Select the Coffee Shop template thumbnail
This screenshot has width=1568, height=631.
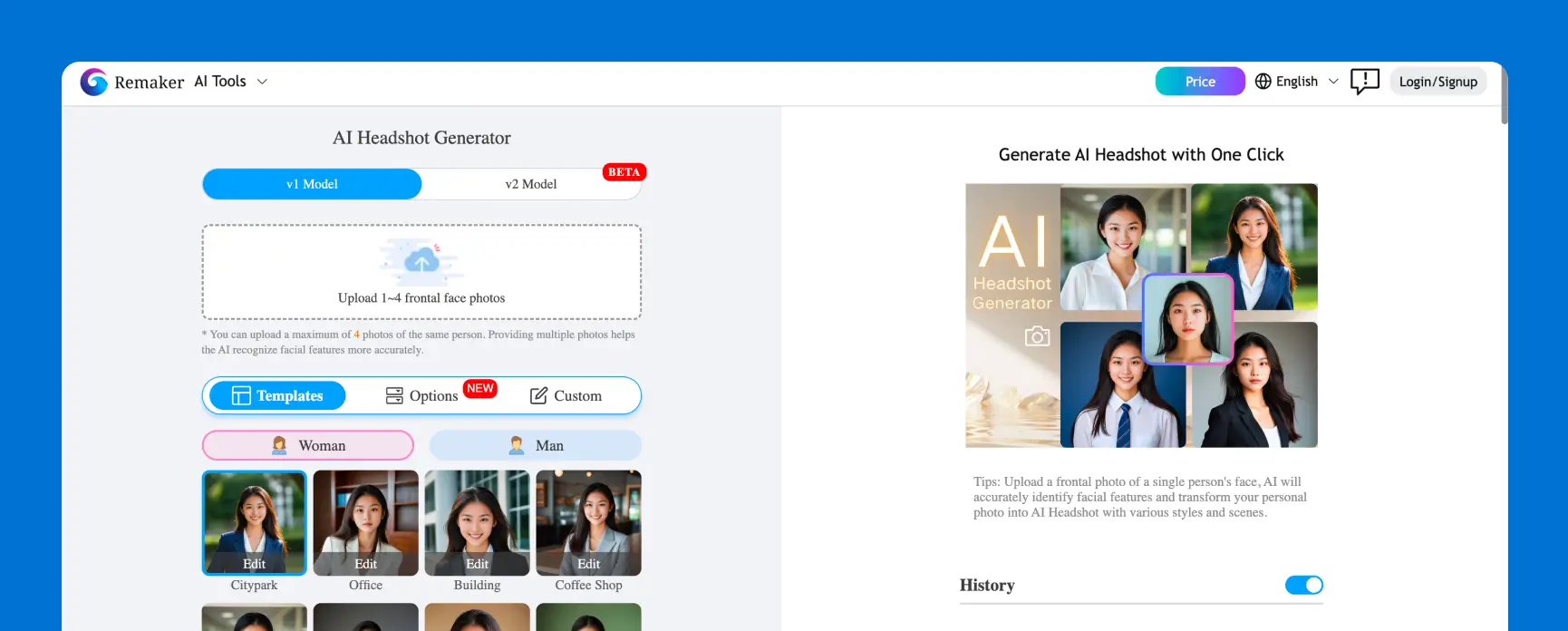coord(589,522)
